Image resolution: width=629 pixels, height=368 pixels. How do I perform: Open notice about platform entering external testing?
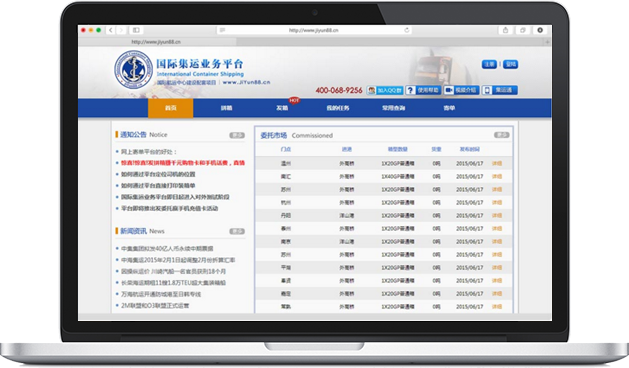(175, 197)
